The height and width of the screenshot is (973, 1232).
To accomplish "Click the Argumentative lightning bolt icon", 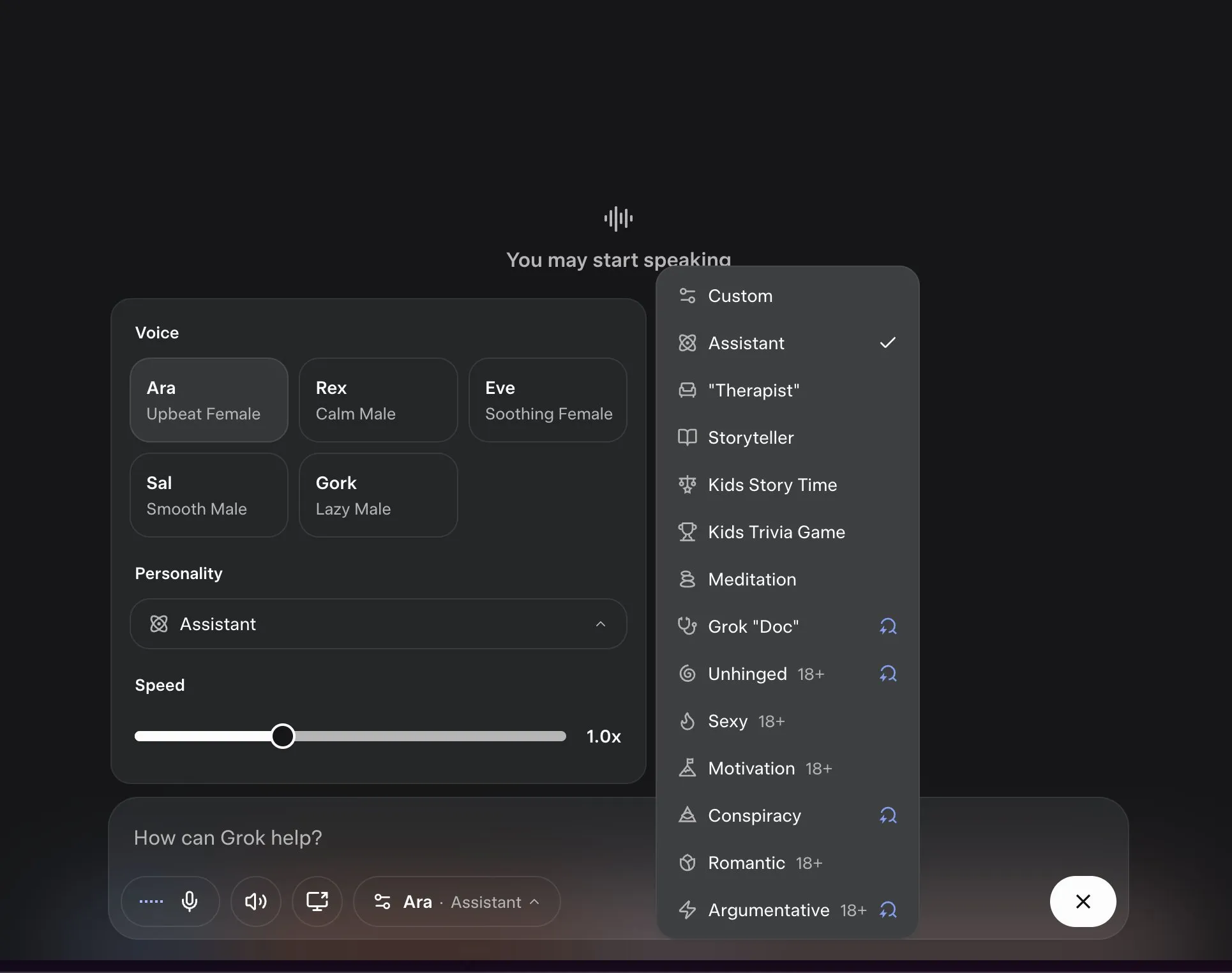I will [x=687, y=910].
